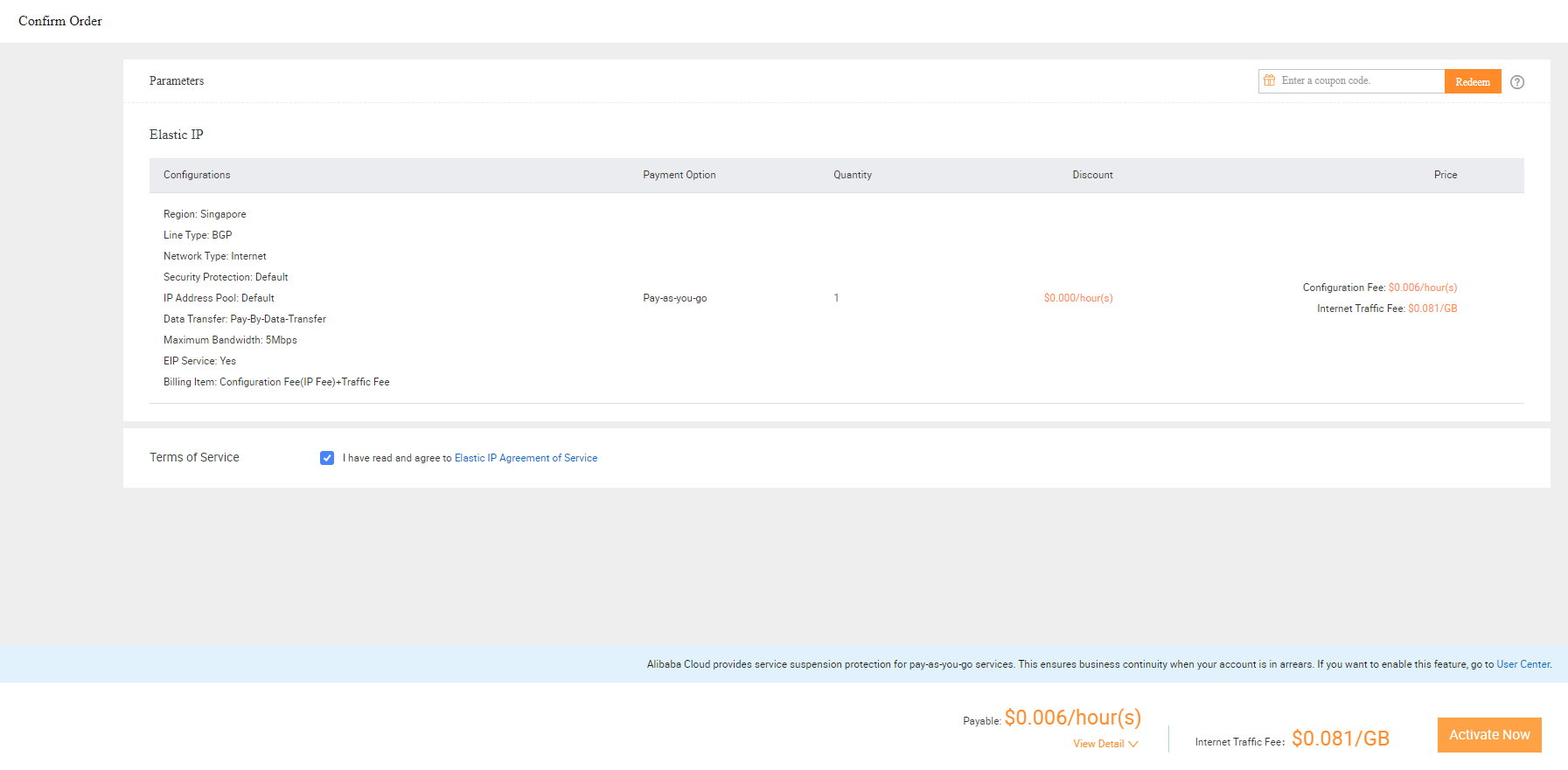Screen dimensions: 1568x770
Task: Toggle the Terms of Service agreement checkbox
Action: (x=327, y=458)
